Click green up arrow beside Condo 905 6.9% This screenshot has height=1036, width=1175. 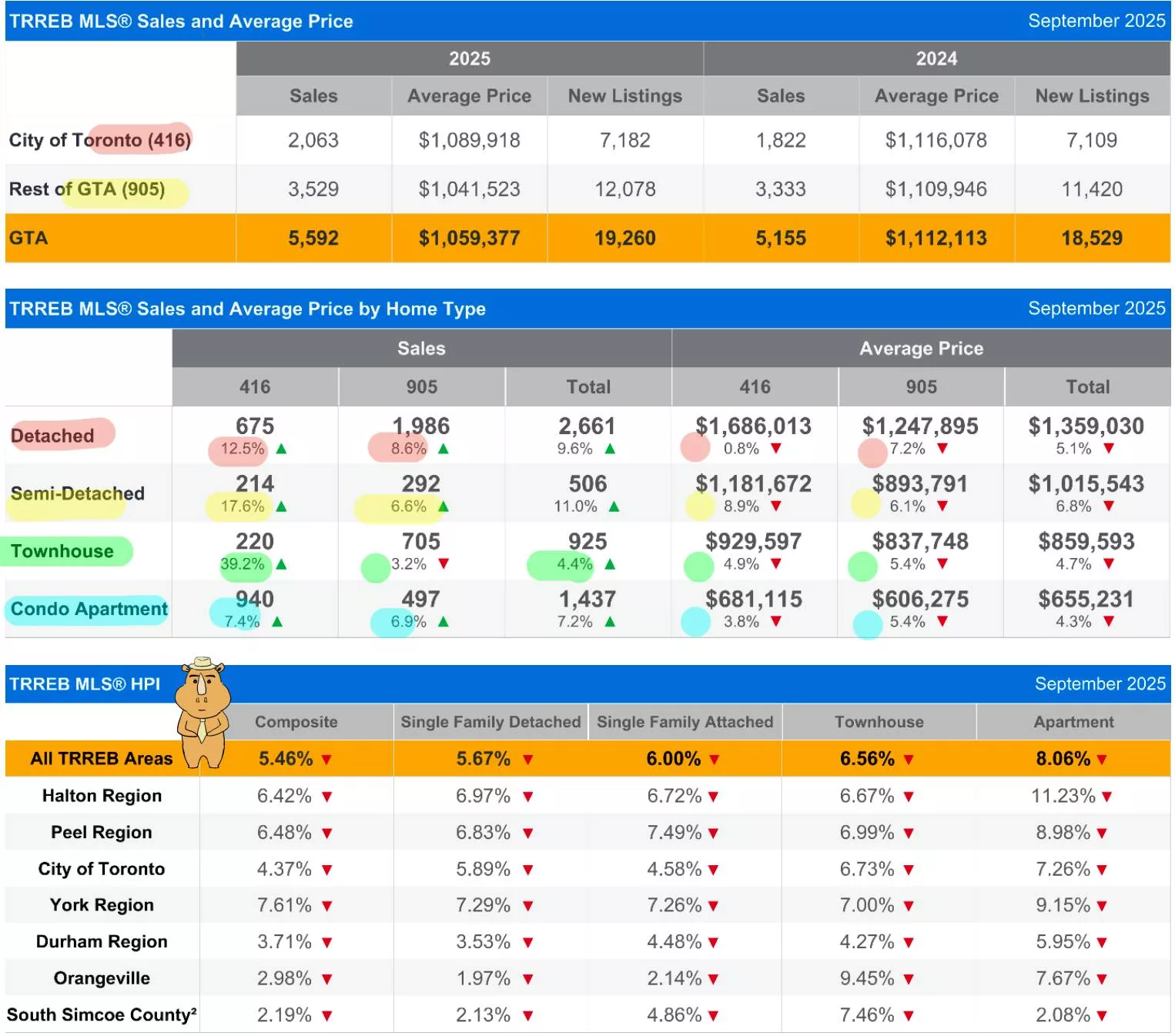click(x=444, y=622)
